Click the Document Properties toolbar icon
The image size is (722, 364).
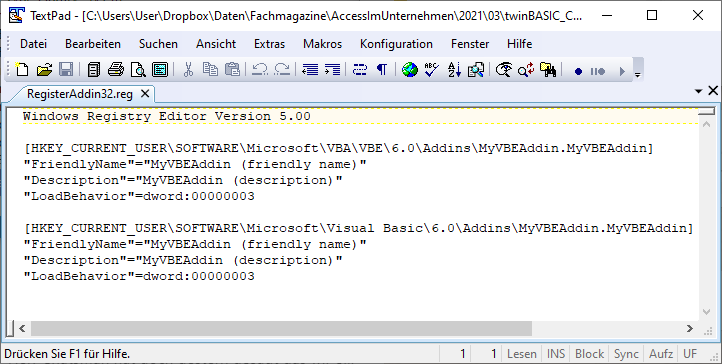pos(160,70)
